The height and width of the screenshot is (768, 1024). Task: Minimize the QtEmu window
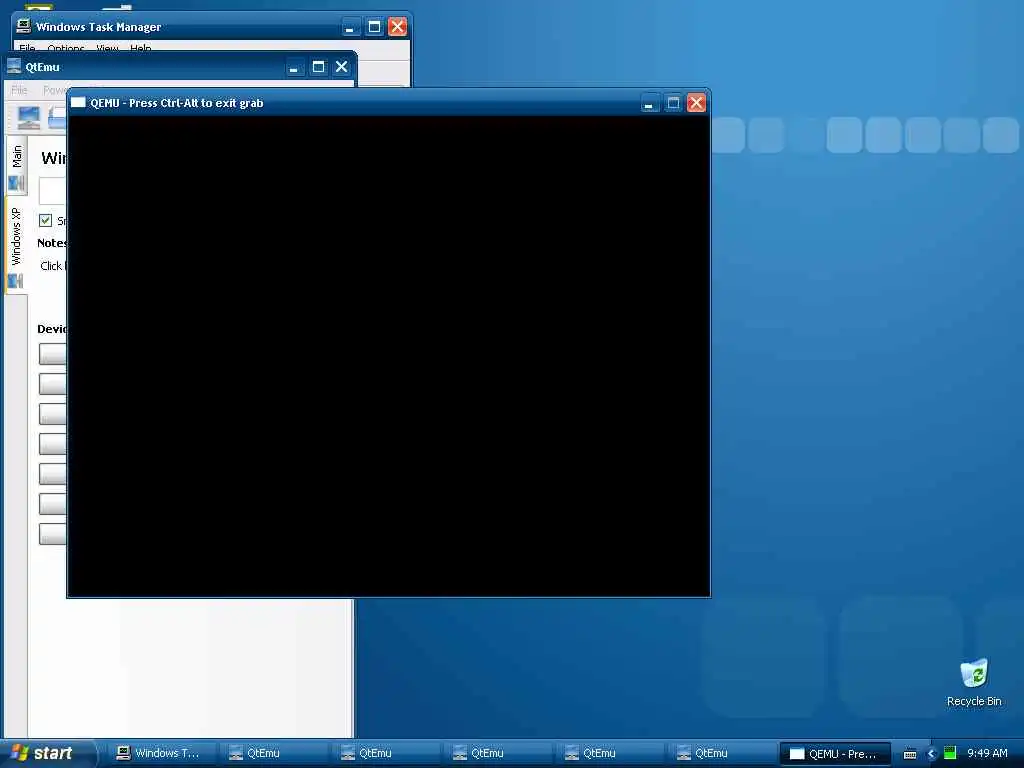[295, 67]
